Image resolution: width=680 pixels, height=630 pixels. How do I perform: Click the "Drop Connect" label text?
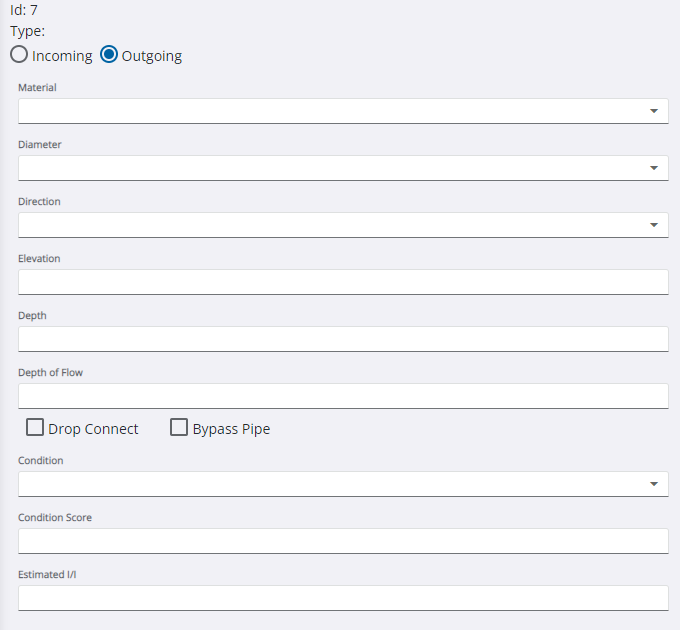point(93,429)
